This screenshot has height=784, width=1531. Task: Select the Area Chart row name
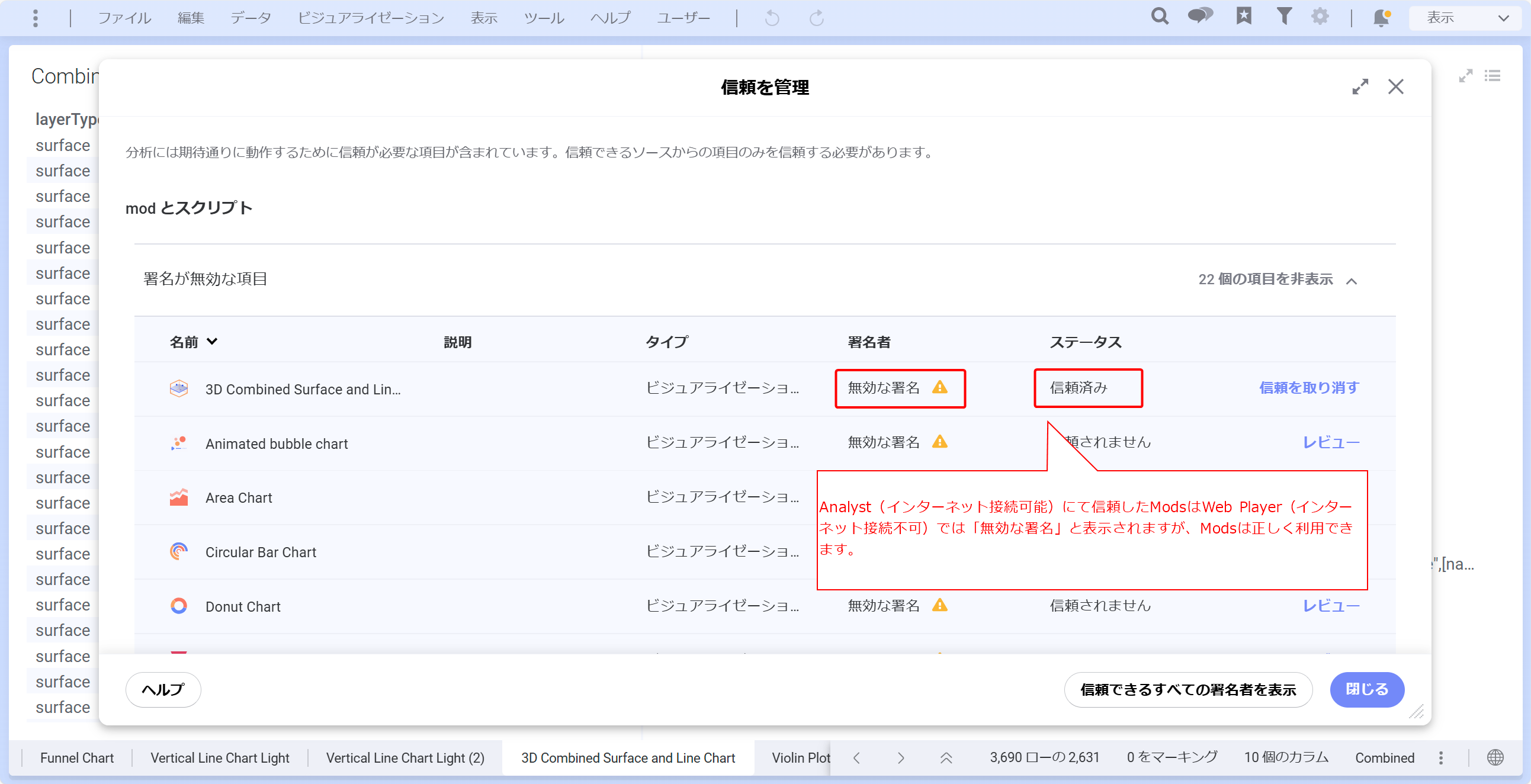click(238, 497)
